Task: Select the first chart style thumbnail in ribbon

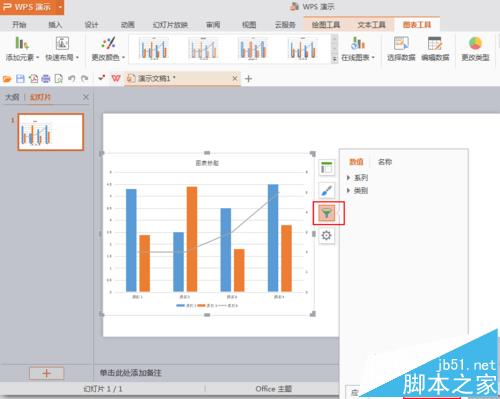Action: tap(154, 49)
